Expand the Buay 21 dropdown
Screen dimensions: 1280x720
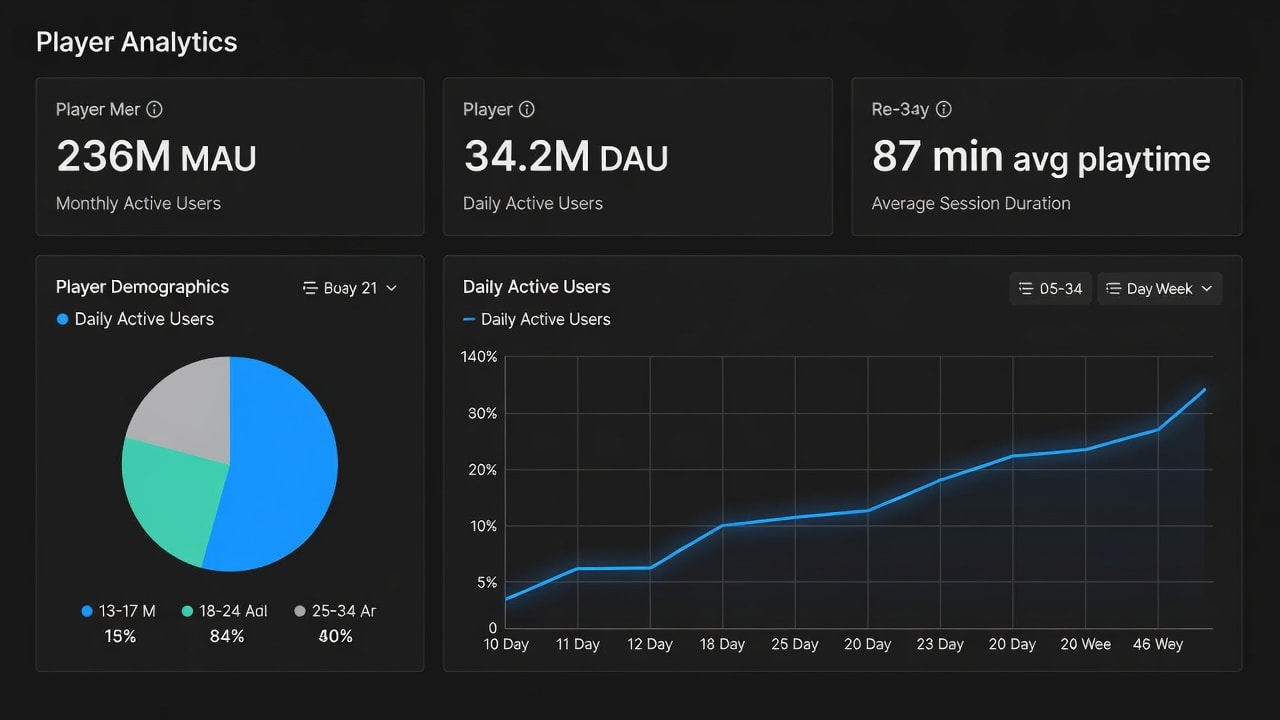tap(350, 288)
